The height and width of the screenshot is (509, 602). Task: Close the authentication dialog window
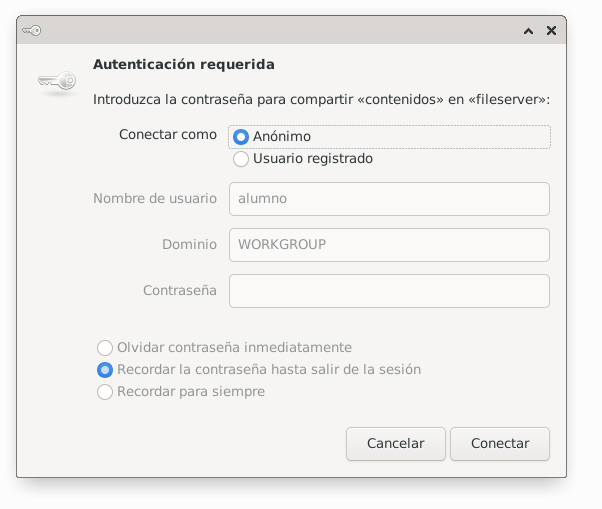(x=551, y=31)
